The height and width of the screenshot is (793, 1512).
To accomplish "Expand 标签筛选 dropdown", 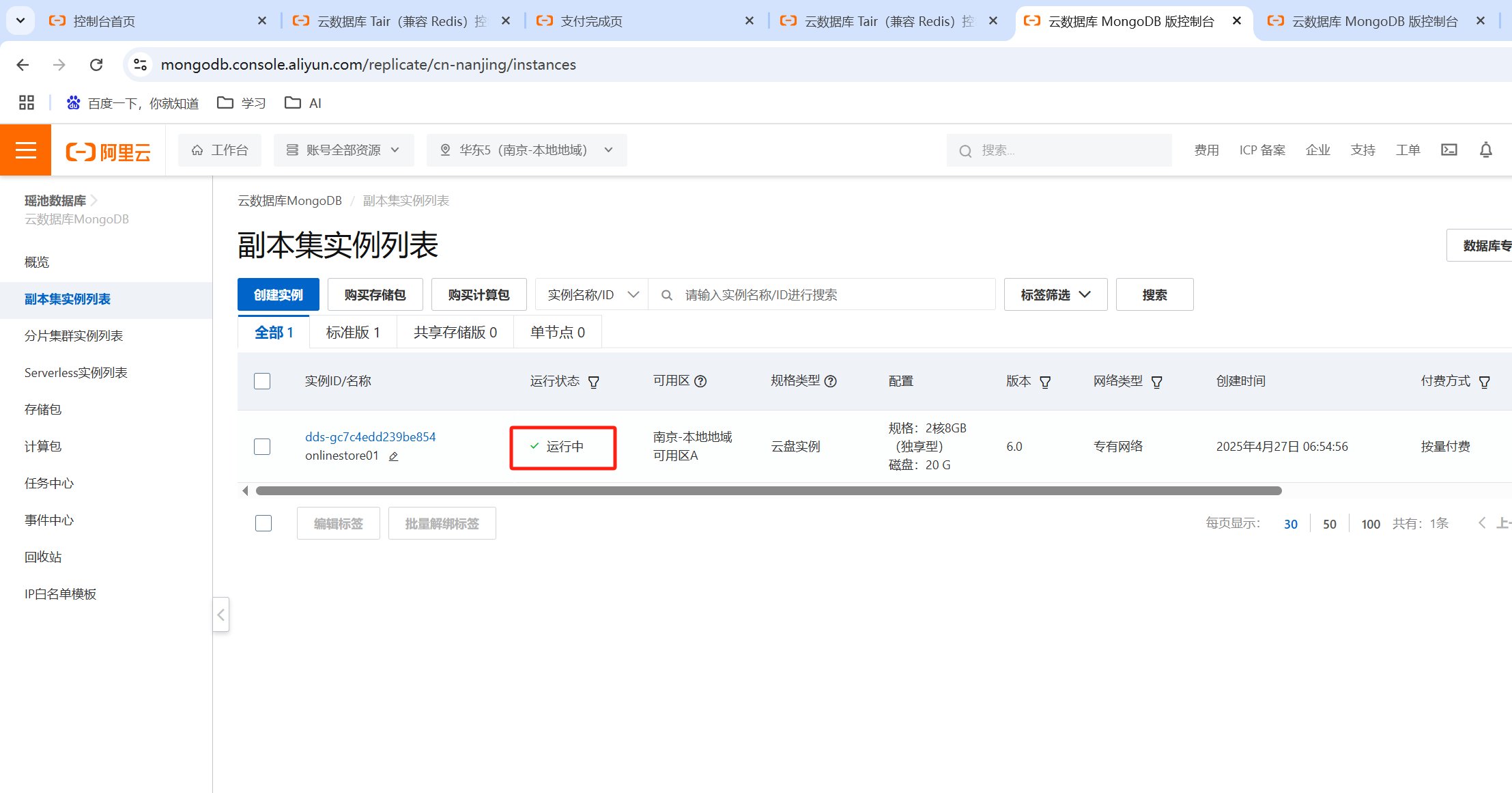I will 1055,294.
